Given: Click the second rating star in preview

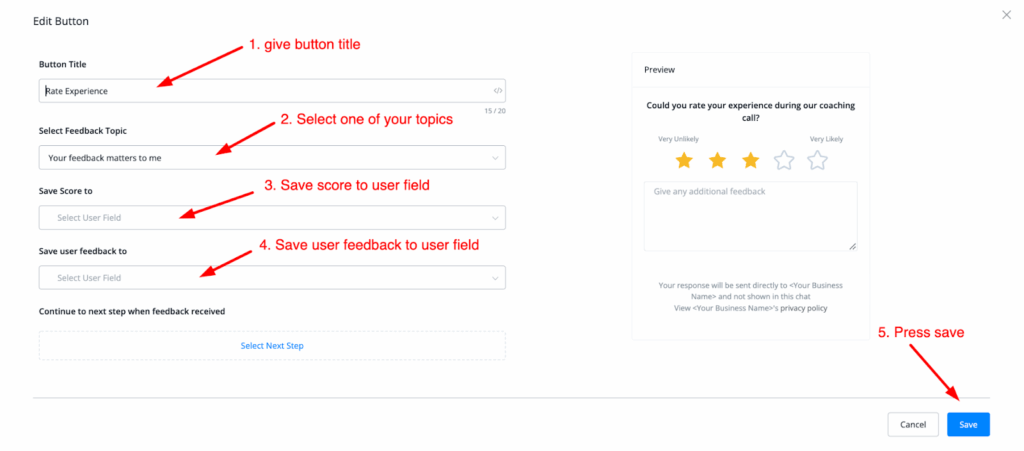Looking at the screenshot, I should [x=717, y=160].
